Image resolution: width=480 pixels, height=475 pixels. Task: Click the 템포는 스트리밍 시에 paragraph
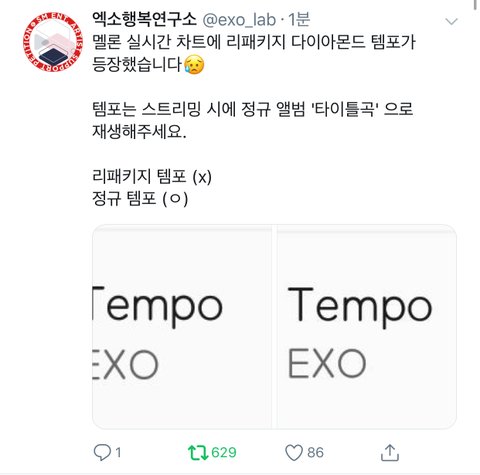pyautogui.click(x=253, y=121)
